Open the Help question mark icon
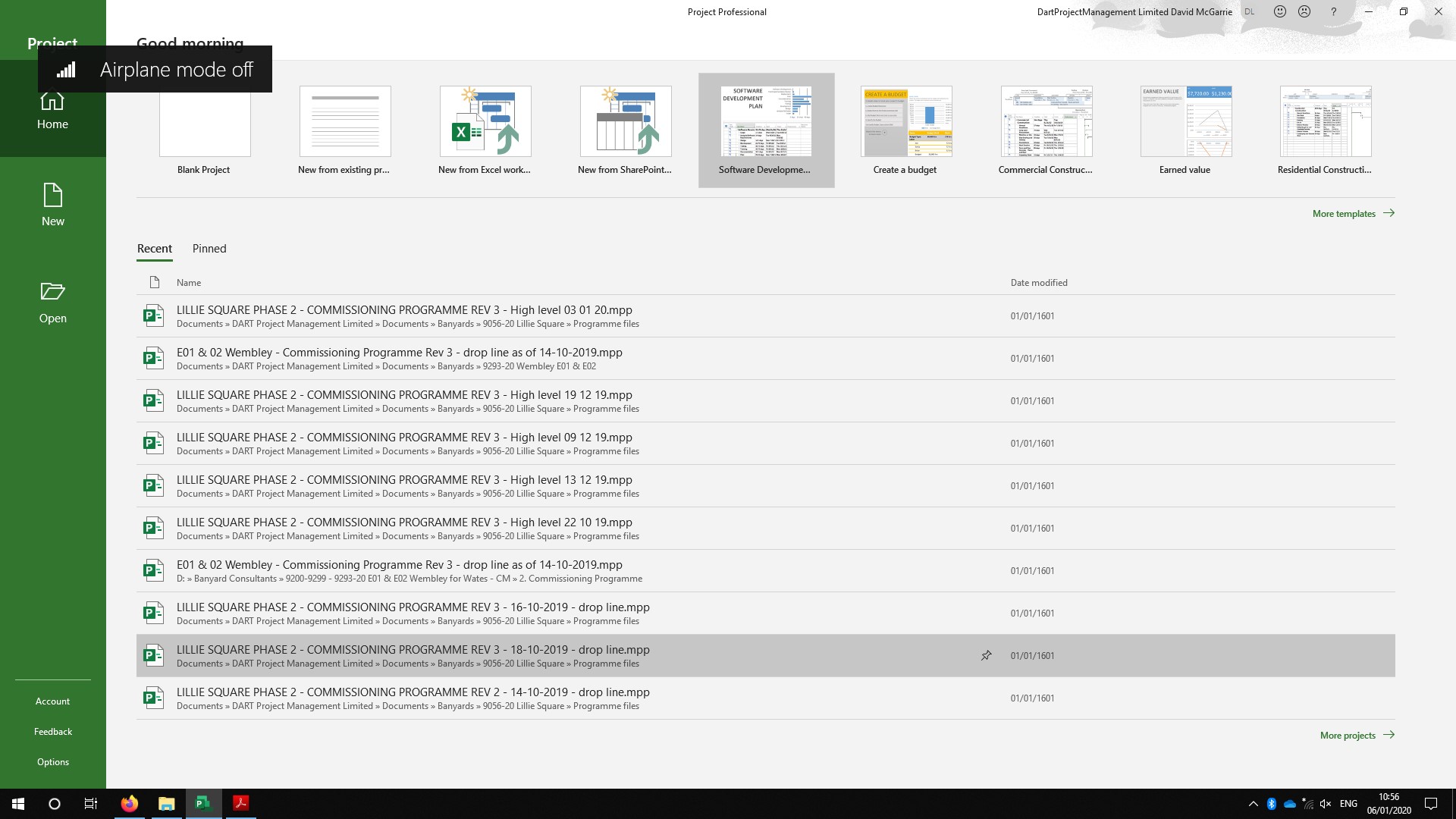 (1333, 11)
